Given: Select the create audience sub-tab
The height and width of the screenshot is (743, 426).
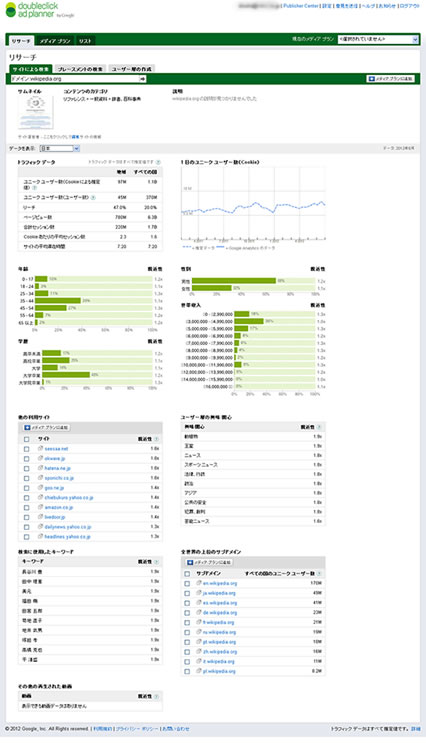Looking at the screenshot, I should [x=131, y=69].
